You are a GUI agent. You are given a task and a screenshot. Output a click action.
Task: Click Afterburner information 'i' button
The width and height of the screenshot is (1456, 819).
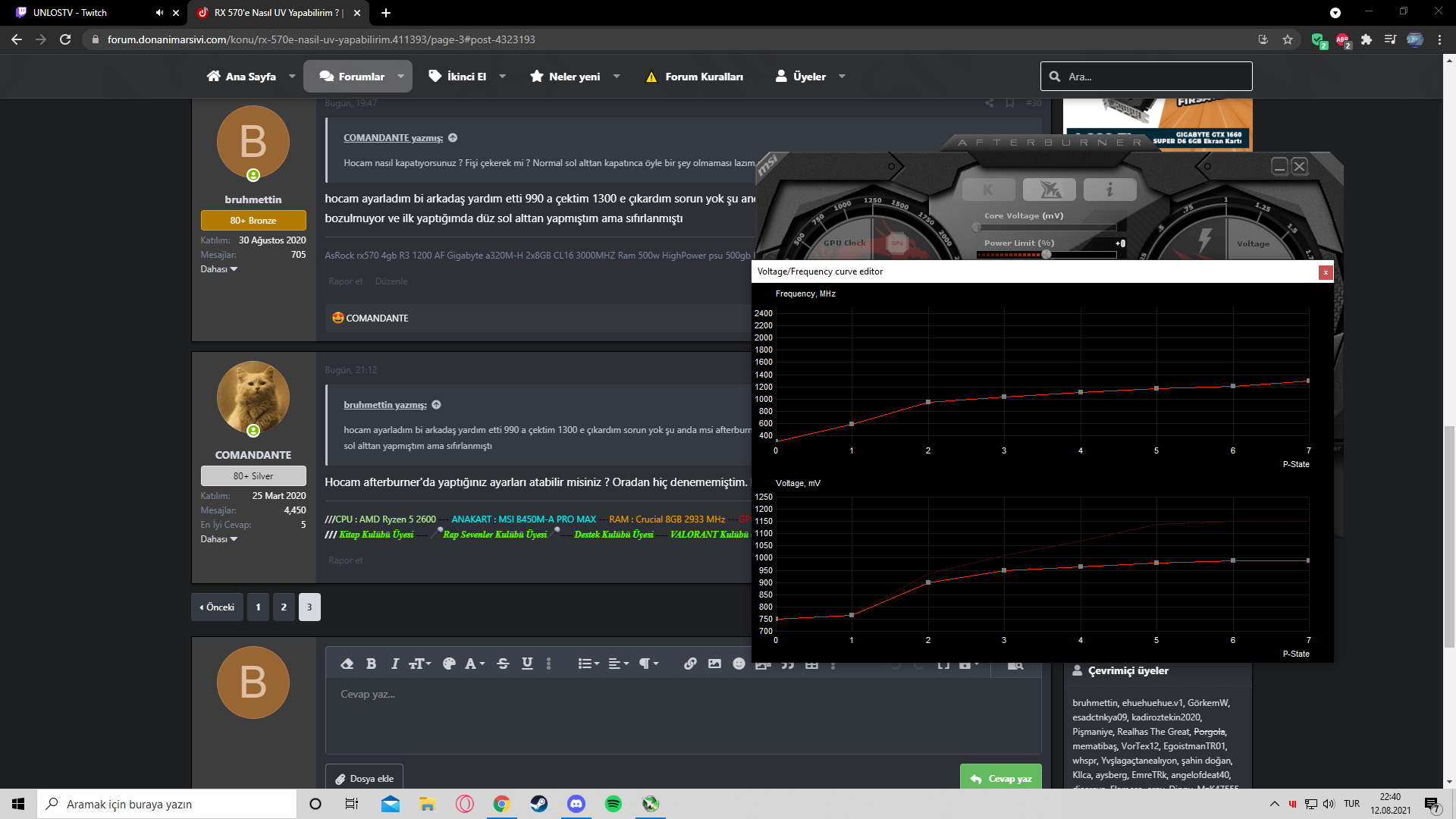click(x=1109, y=190)
